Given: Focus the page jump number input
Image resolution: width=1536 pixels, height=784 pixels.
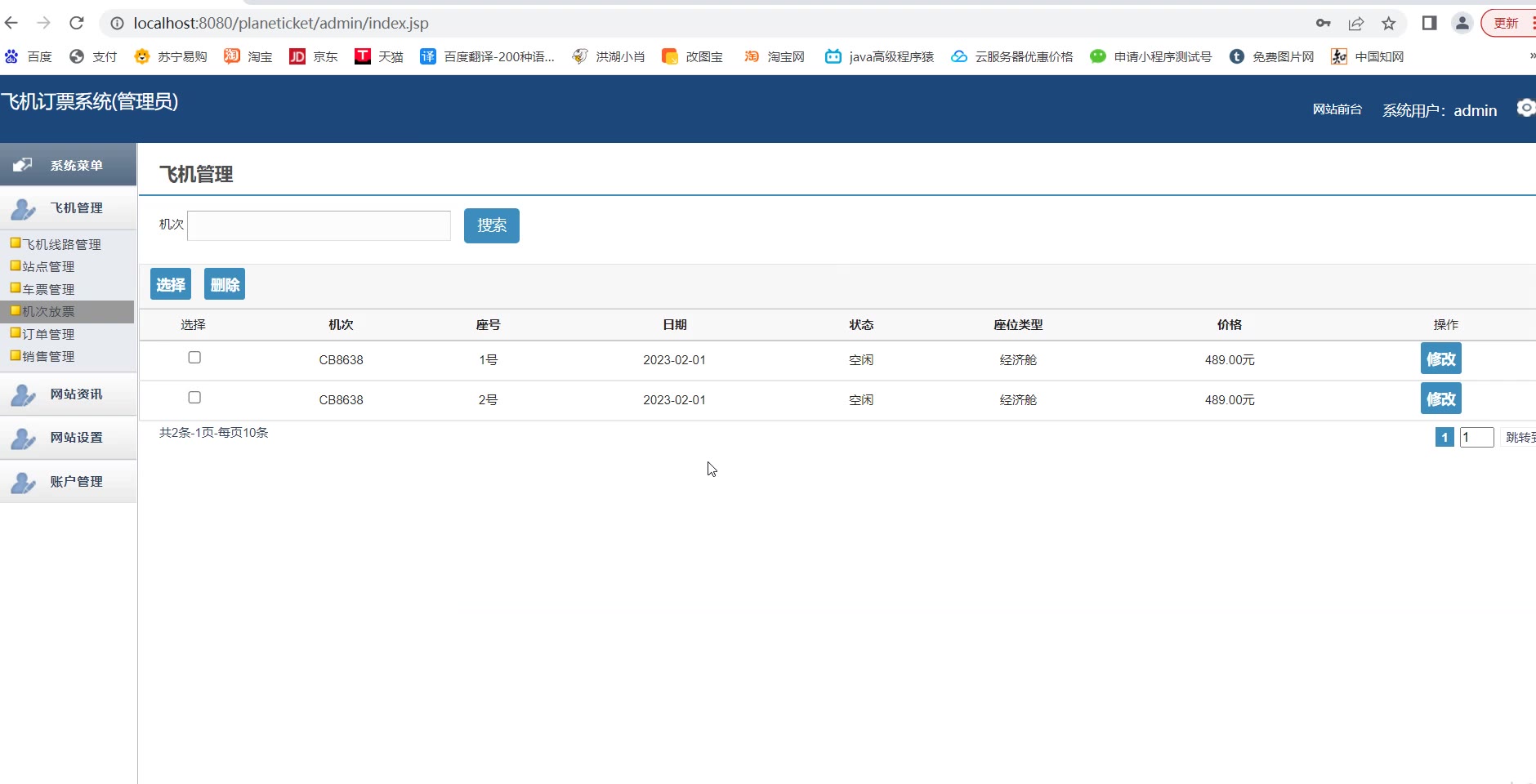Looking at the screenshot, I should click(x=1477, y=437).
